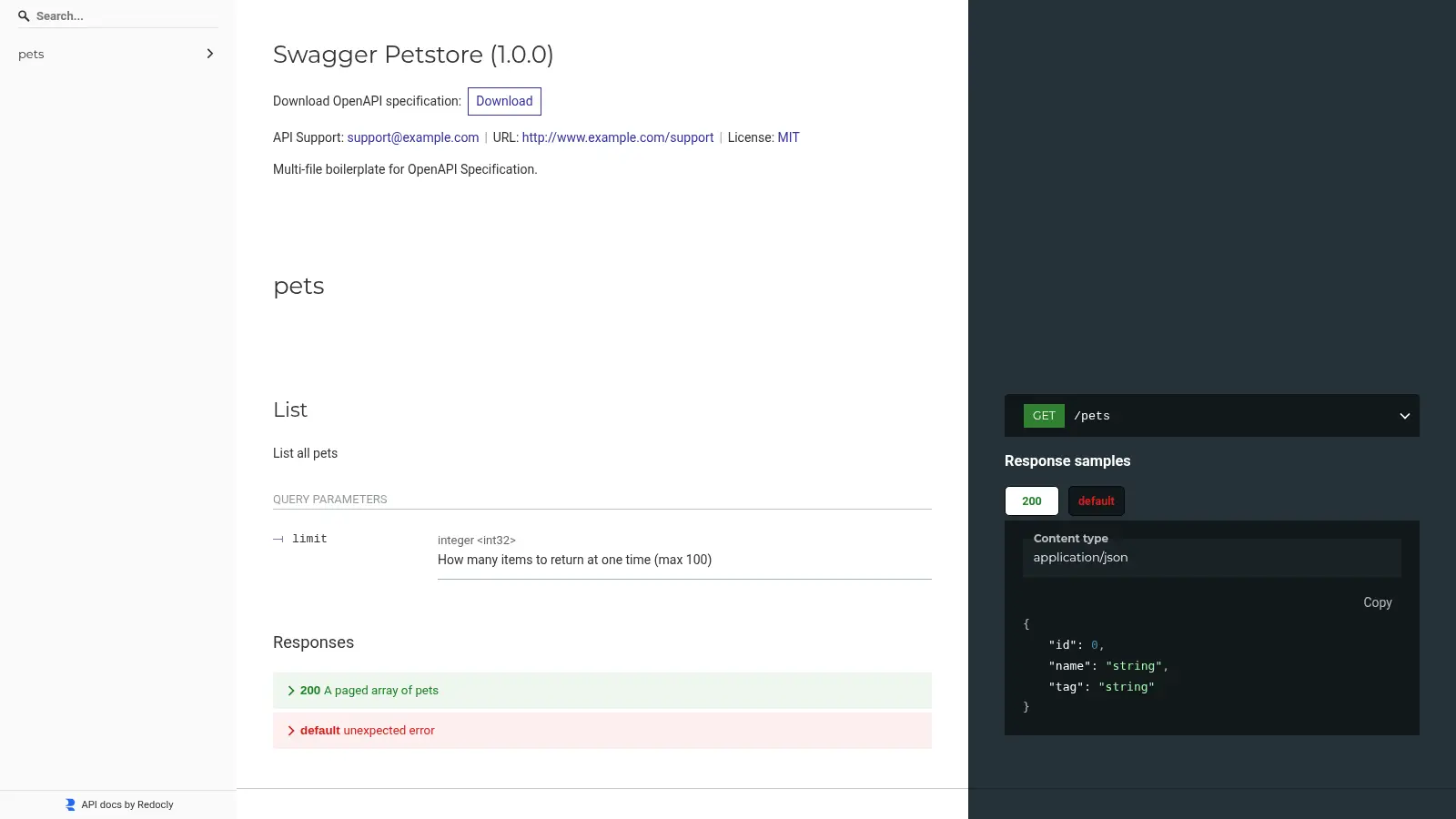The height and width of the screenshot is (819, 1456).
Task: Open API docs by Redocly link
Action: (119, 804)
